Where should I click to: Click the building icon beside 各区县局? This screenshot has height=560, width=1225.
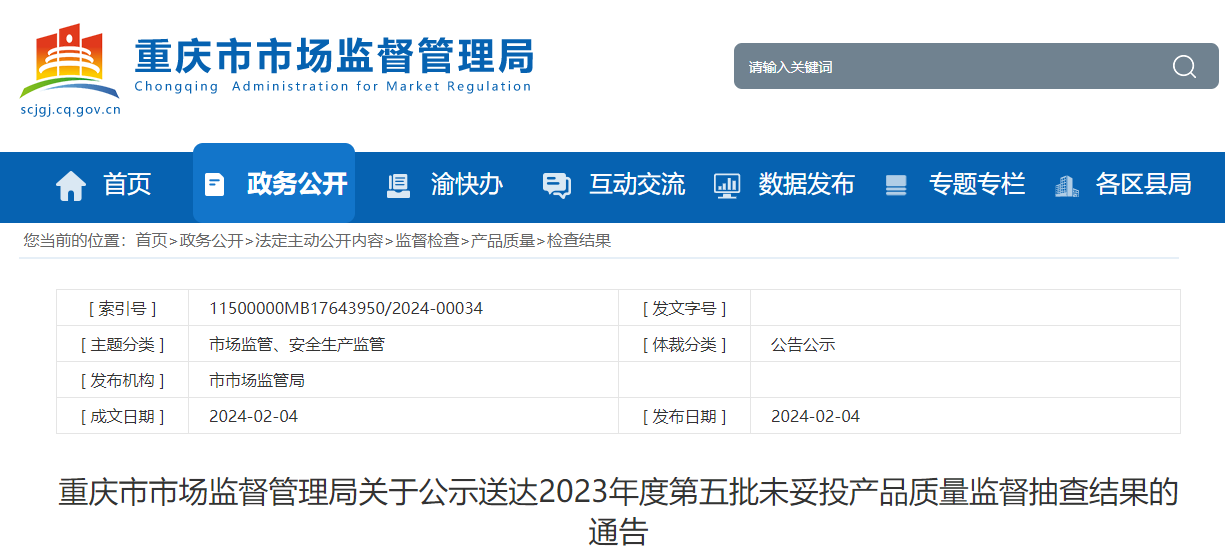(1066, 185)
